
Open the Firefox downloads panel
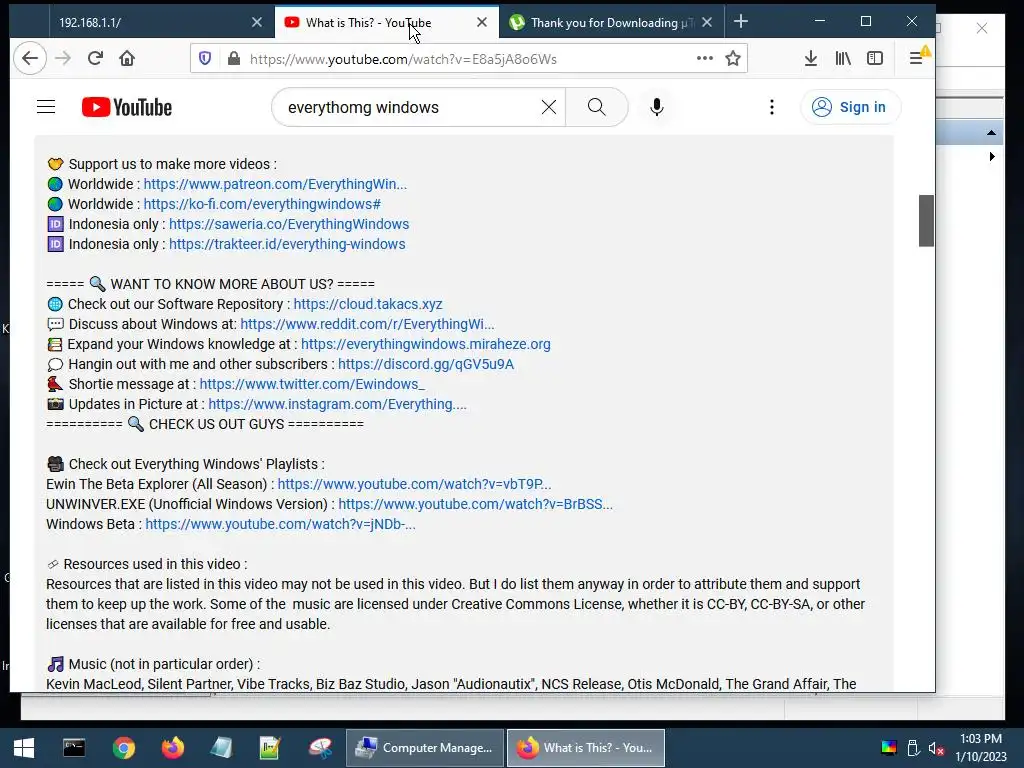[x=810, y=59]
